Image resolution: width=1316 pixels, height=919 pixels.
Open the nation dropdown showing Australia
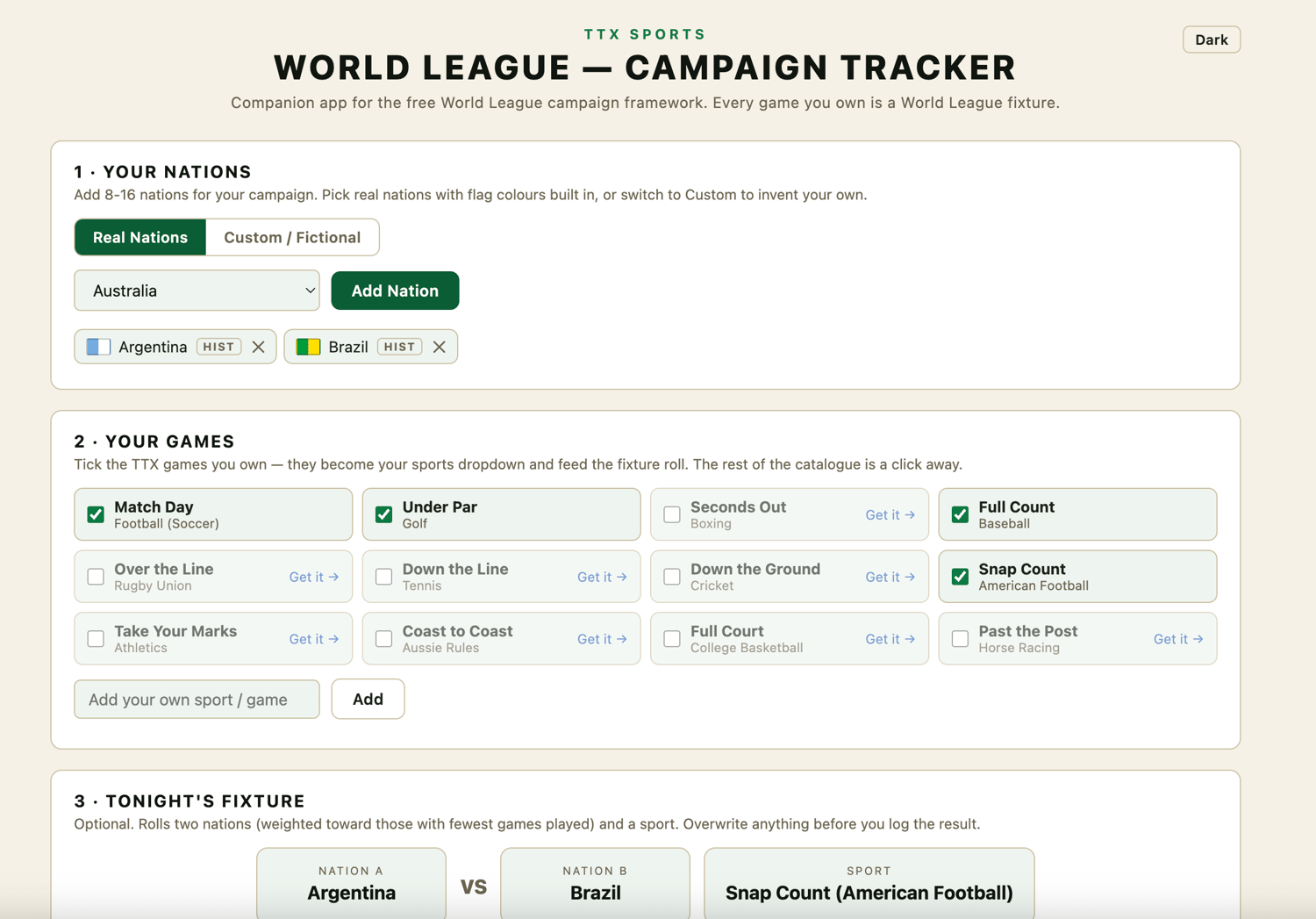[197, 291]
